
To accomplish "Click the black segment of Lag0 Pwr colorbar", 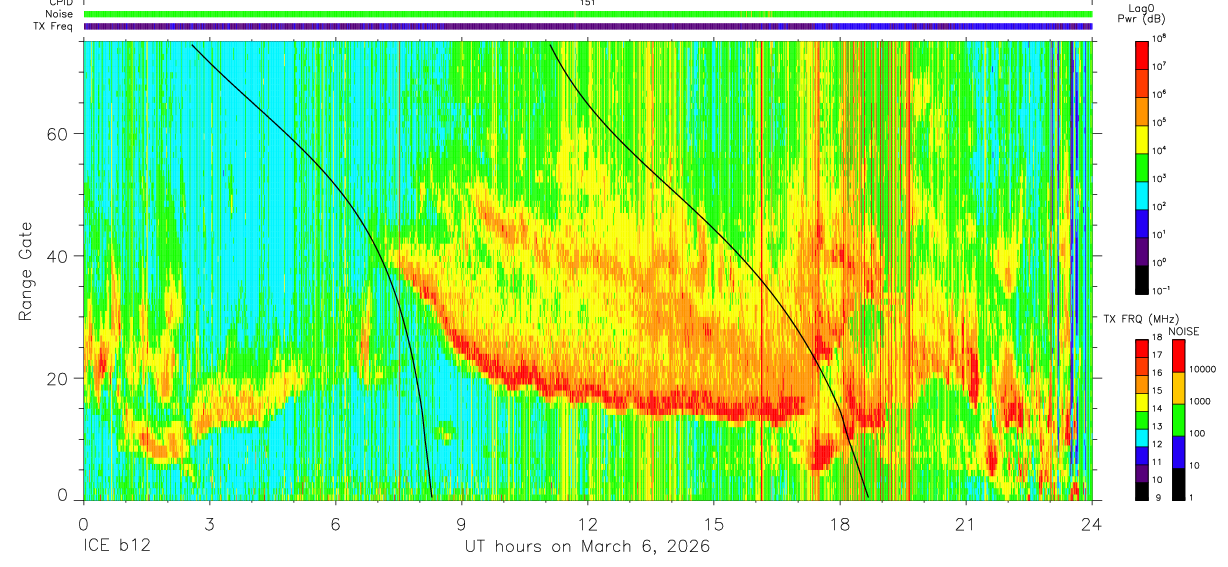I will click(x=1142, y=278).
